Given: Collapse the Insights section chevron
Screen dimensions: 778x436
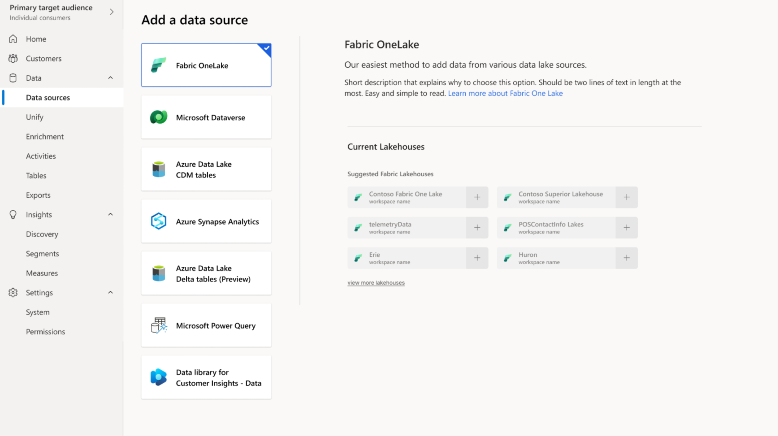Looking at the screenshot, I should [x=110, y=214].
